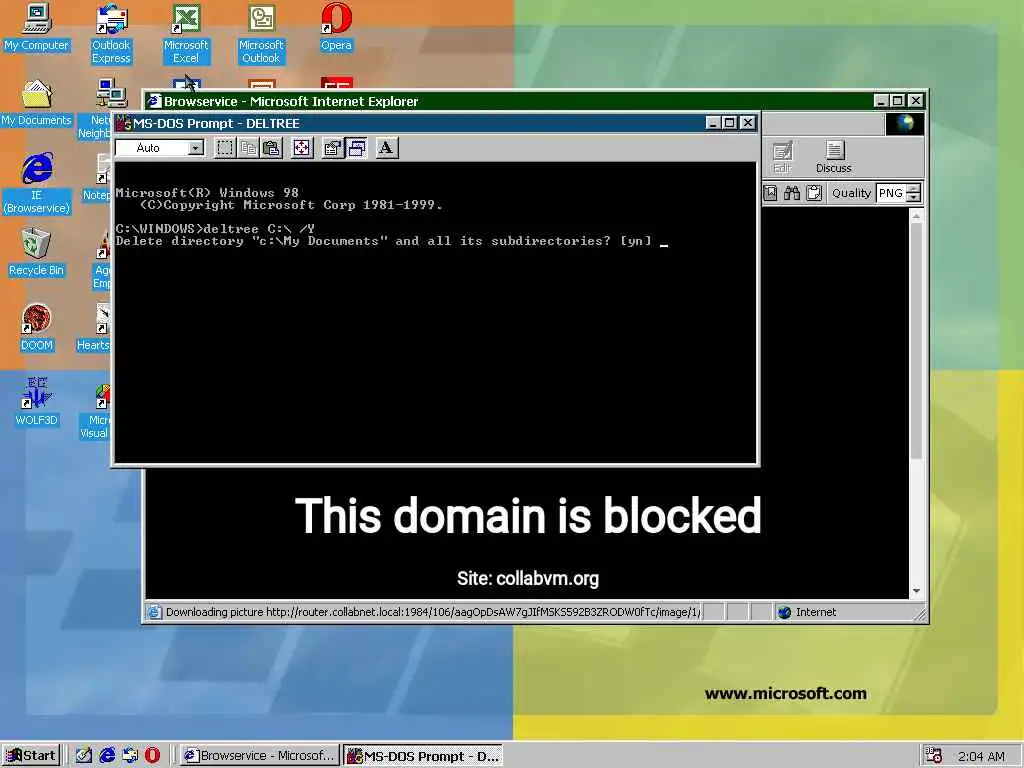
Task: Select the WOLF3D desktop shortcut
Action: click(x=37, y=403)
